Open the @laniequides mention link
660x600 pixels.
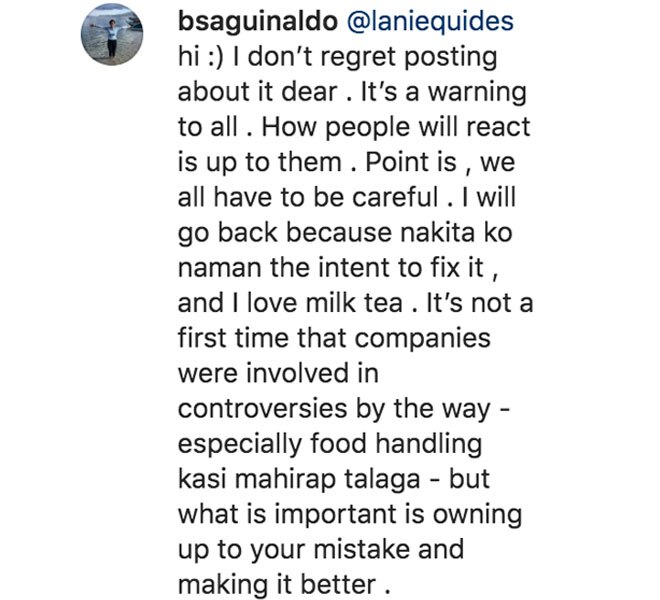coord(430,21)
